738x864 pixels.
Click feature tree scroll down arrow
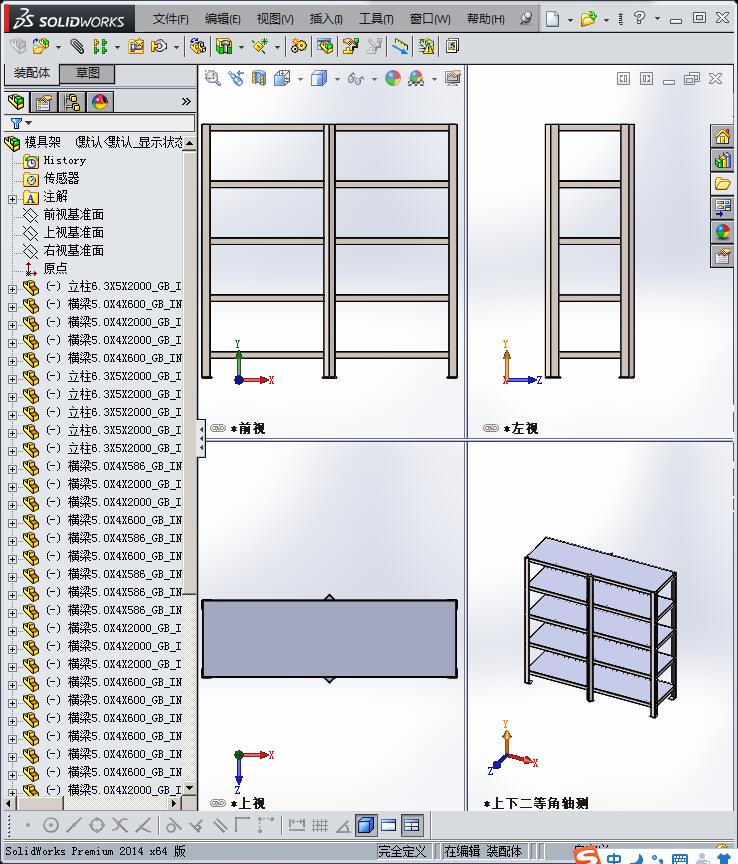coord(190,788)
